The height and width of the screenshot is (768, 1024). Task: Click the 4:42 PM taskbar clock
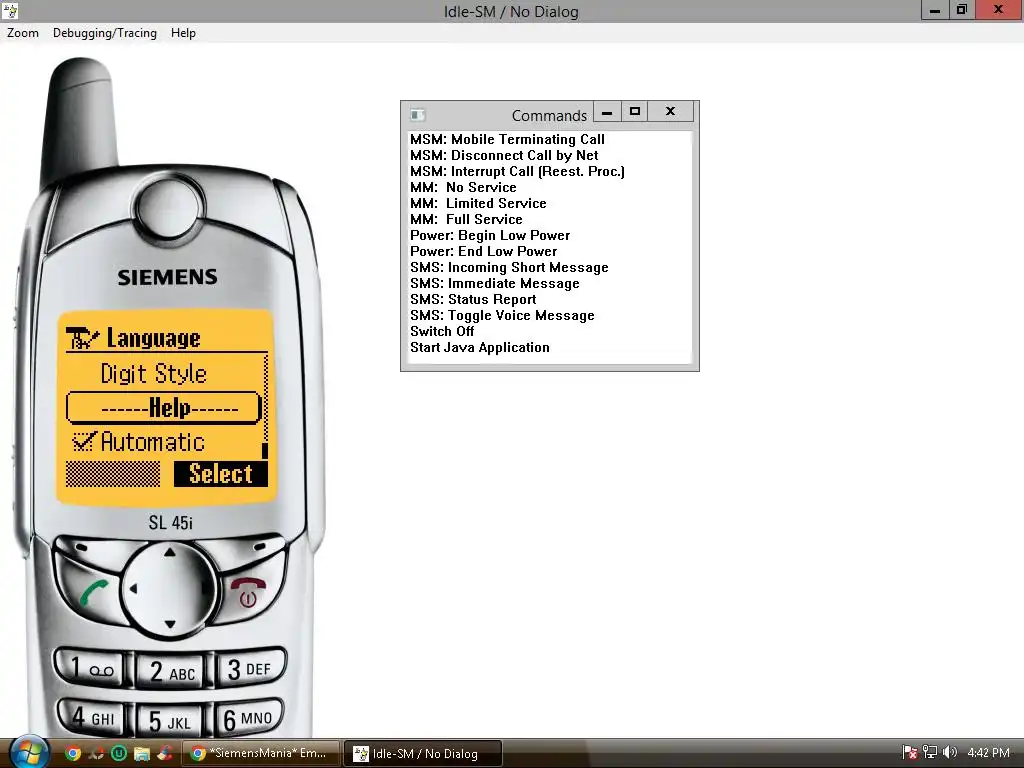tap(988, 753)
